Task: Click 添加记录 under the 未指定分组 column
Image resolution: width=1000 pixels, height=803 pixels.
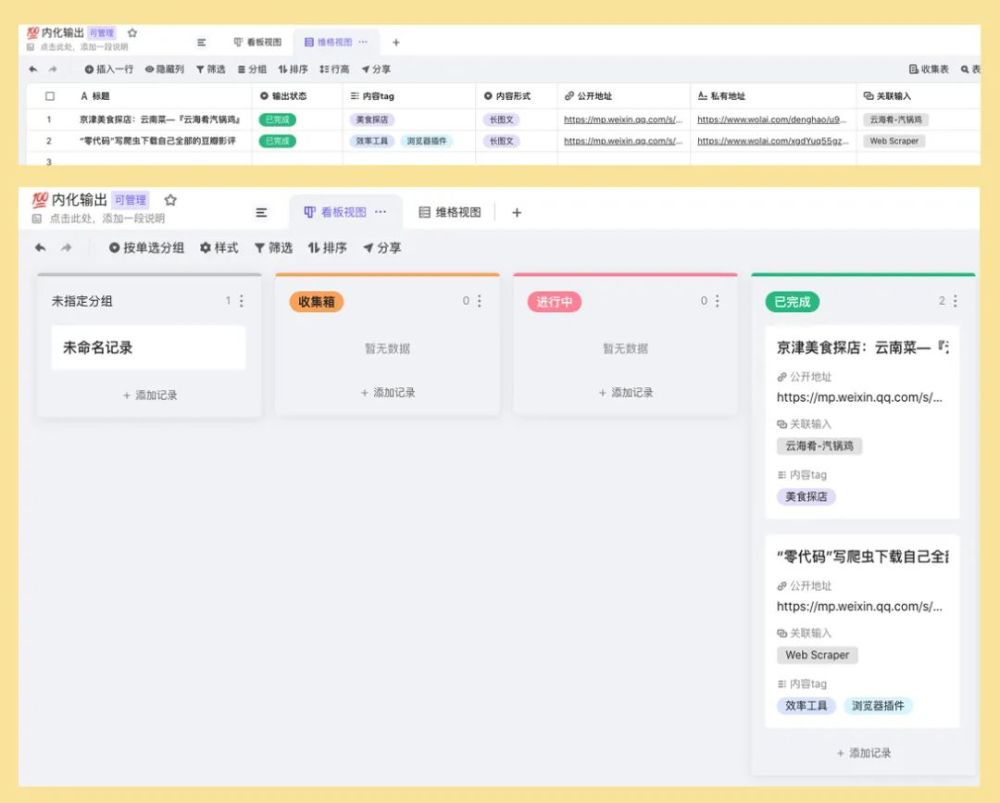Action: point(150,395)
